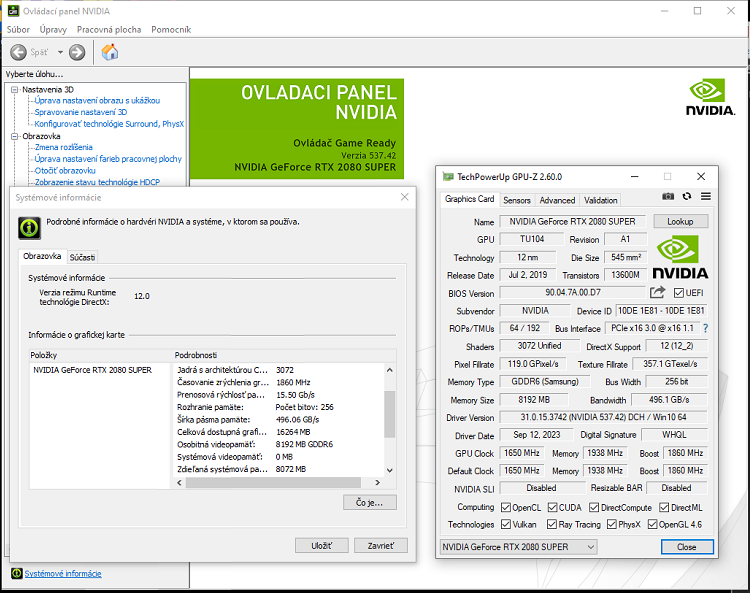
Task: Toggle the UEFI checkbox
Action: [x=679, y=293]
